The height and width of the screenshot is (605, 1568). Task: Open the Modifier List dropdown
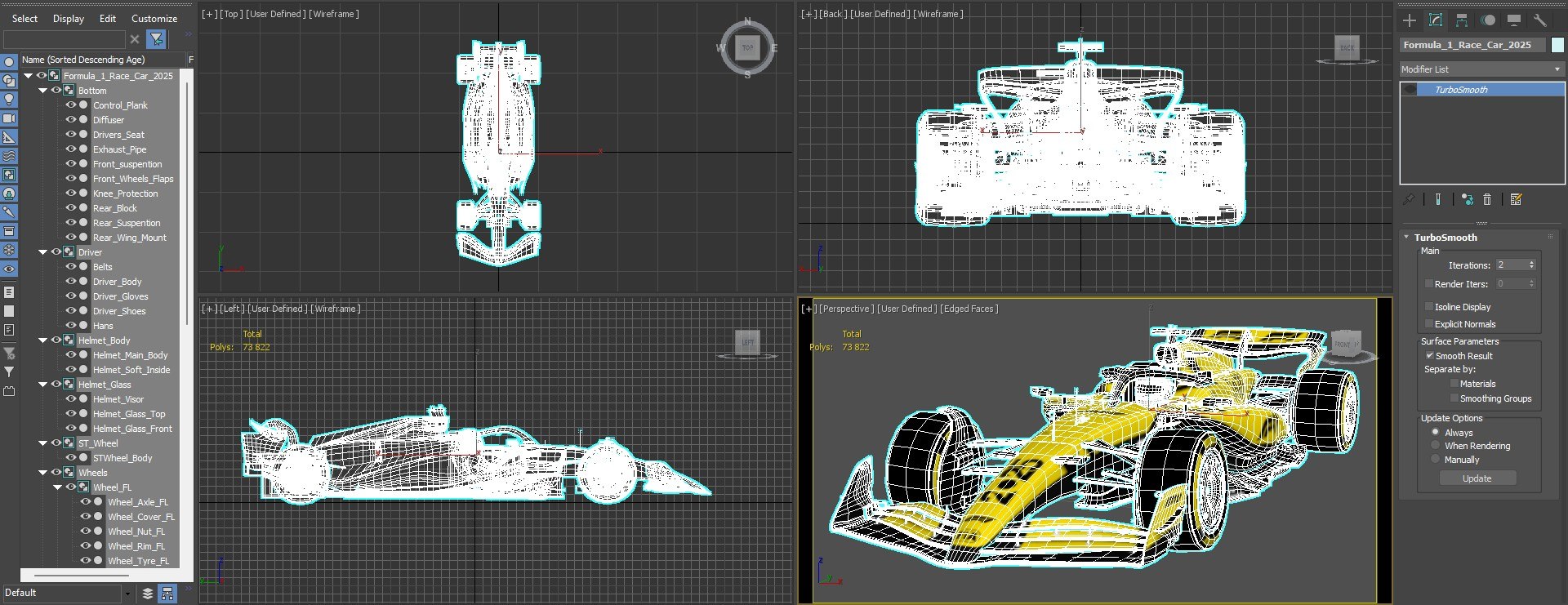[x=1481, y=69]
